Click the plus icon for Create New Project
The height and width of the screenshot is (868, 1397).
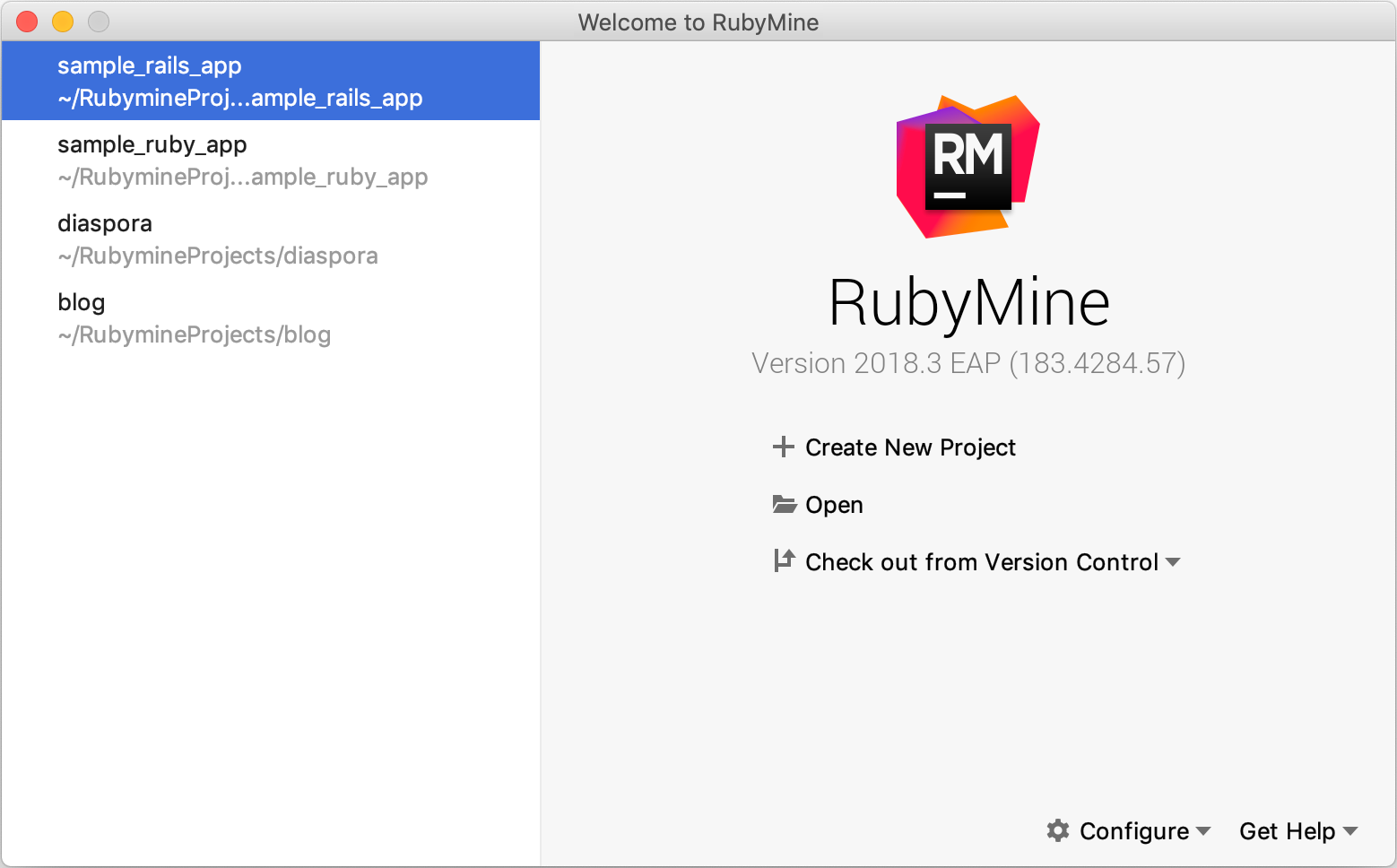(784, 447)
